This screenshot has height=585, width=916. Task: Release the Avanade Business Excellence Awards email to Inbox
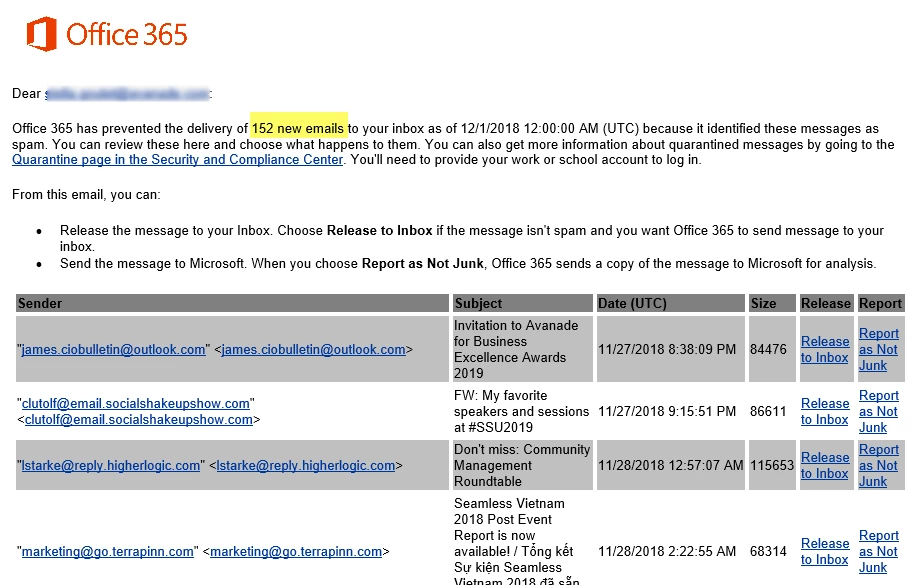pyautogui.click(x=825, y=349)
